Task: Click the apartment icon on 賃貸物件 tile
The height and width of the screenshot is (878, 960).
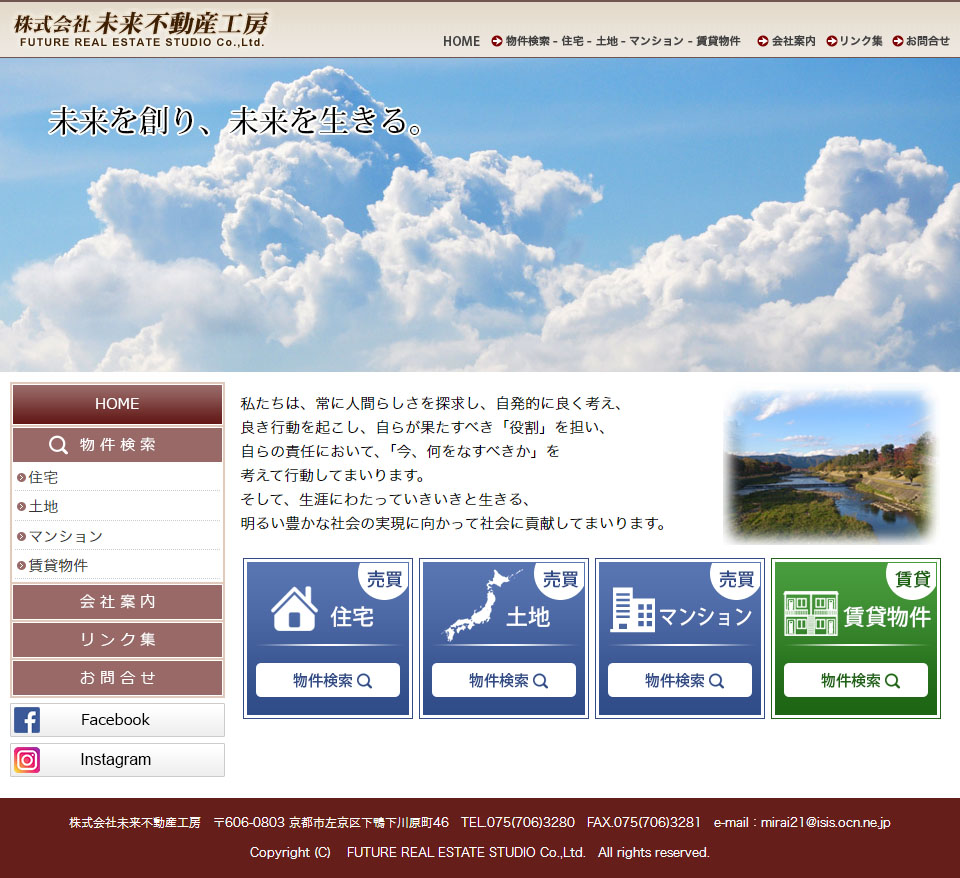Action: tap(810, 613)
